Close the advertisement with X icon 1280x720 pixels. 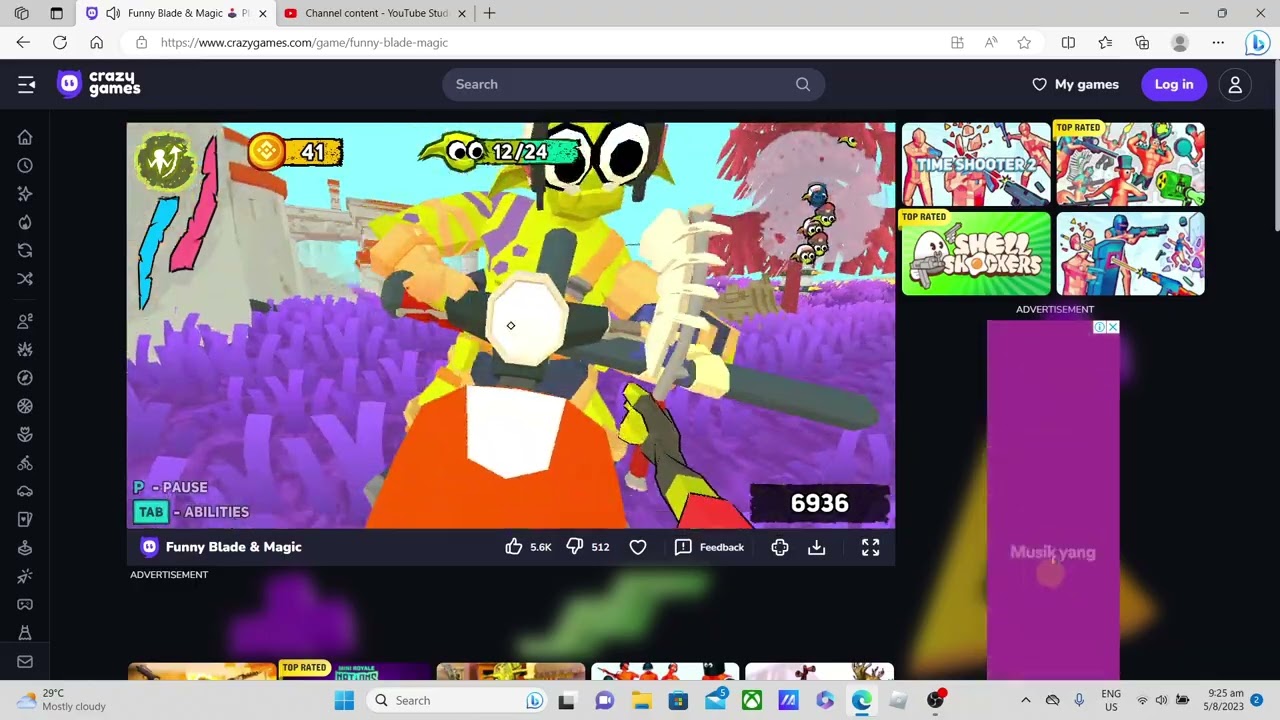point(1113,327)
